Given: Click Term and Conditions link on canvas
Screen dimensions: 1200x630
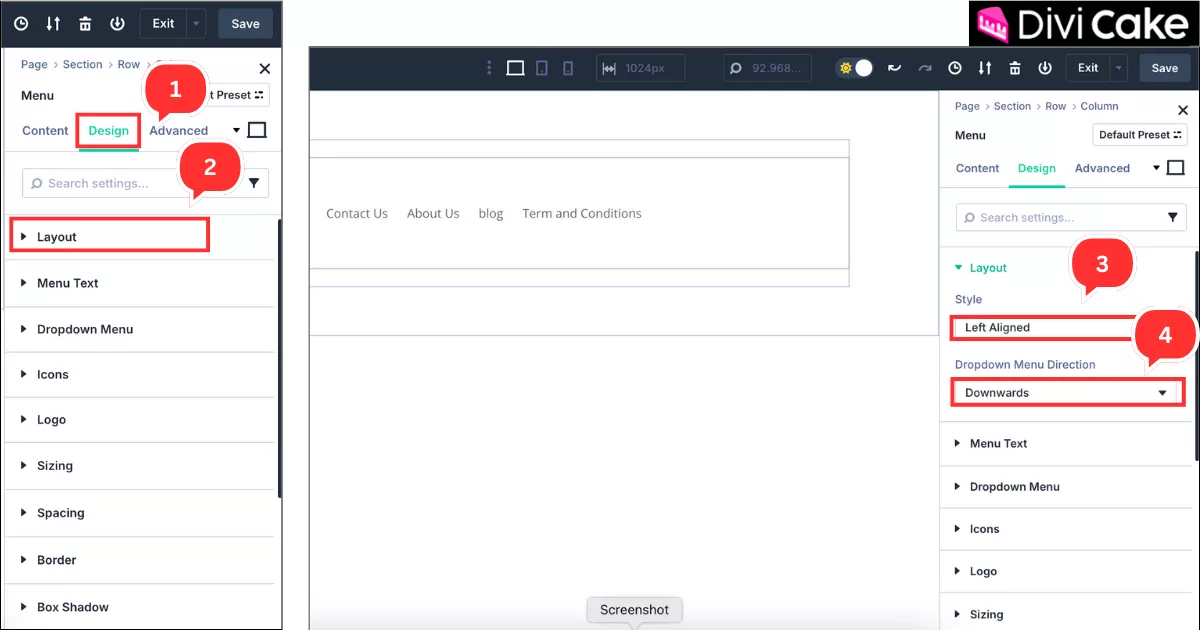Looking at the screenshot, I should (x=582, y=213).
